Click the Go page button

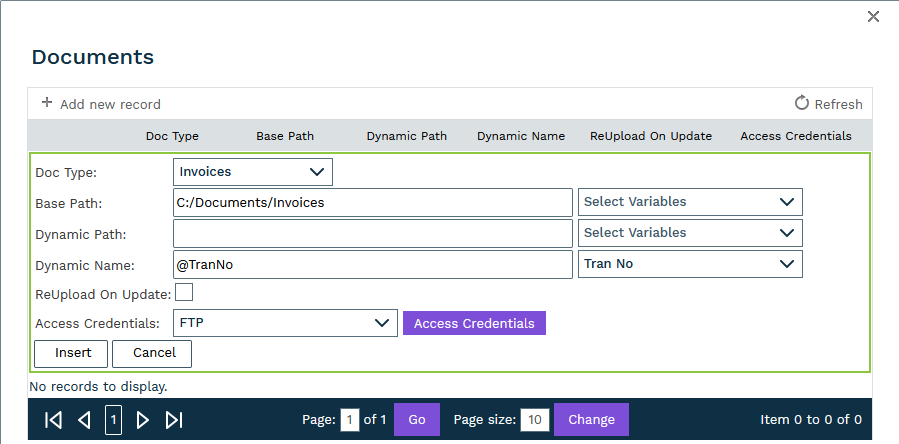click(x=417, y=420)
